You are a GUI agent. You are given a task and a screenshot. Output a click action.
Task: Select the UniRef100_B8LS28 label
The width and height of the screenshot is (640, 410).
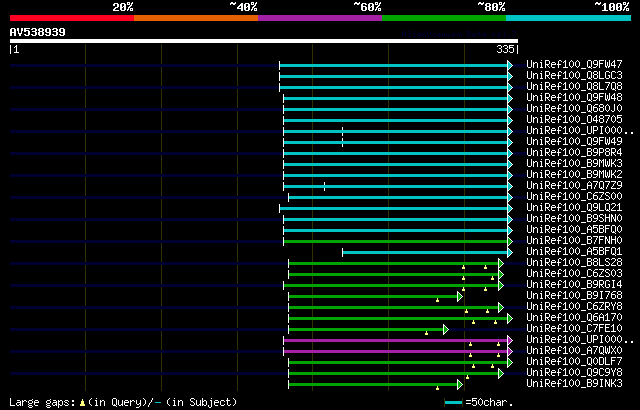[574, 263]
